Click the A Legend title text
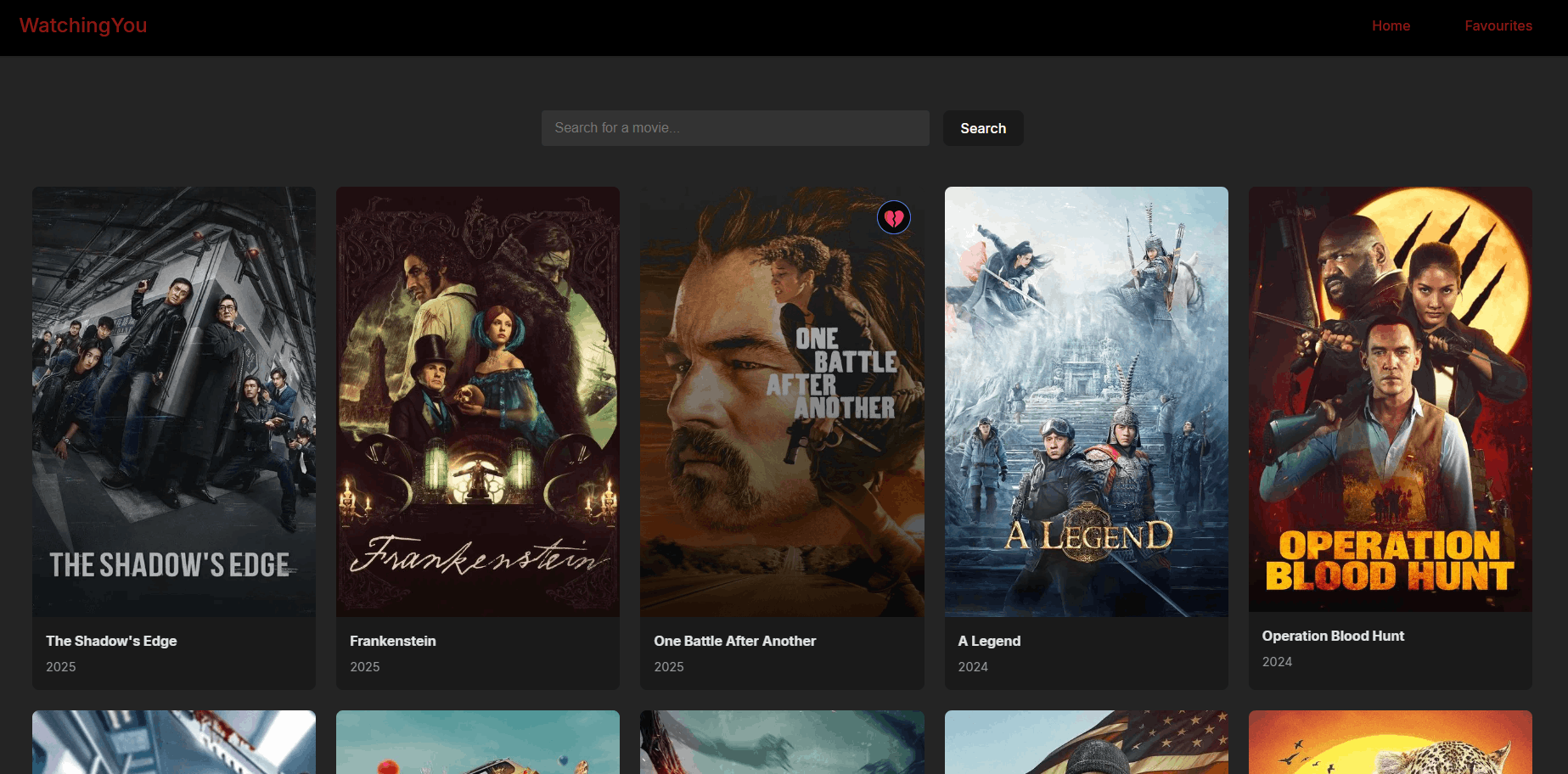Image resolution: width=1568 pixels, height=774 pixels. click(x=990, y=641)
